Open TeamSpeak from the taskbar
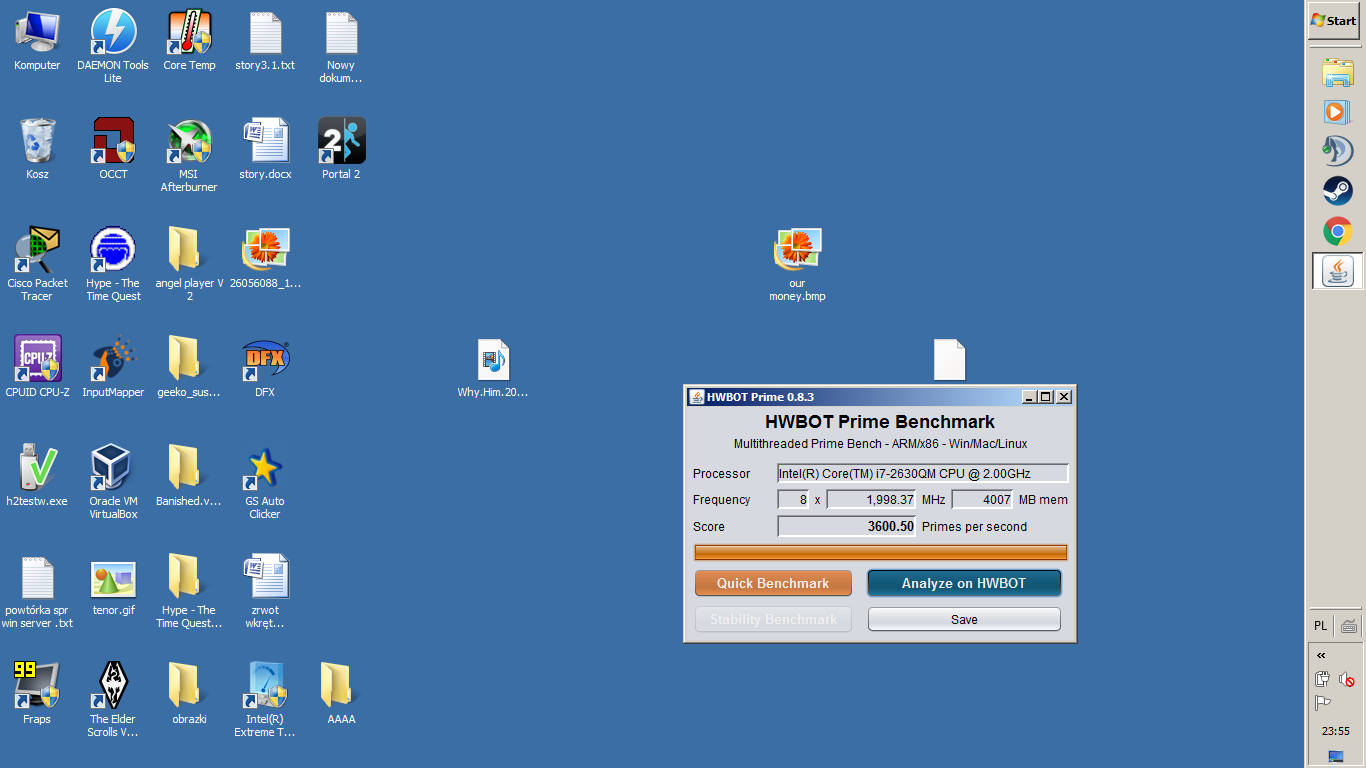This screenshot has width=1366, height=768. click(x=1337, y=150)
